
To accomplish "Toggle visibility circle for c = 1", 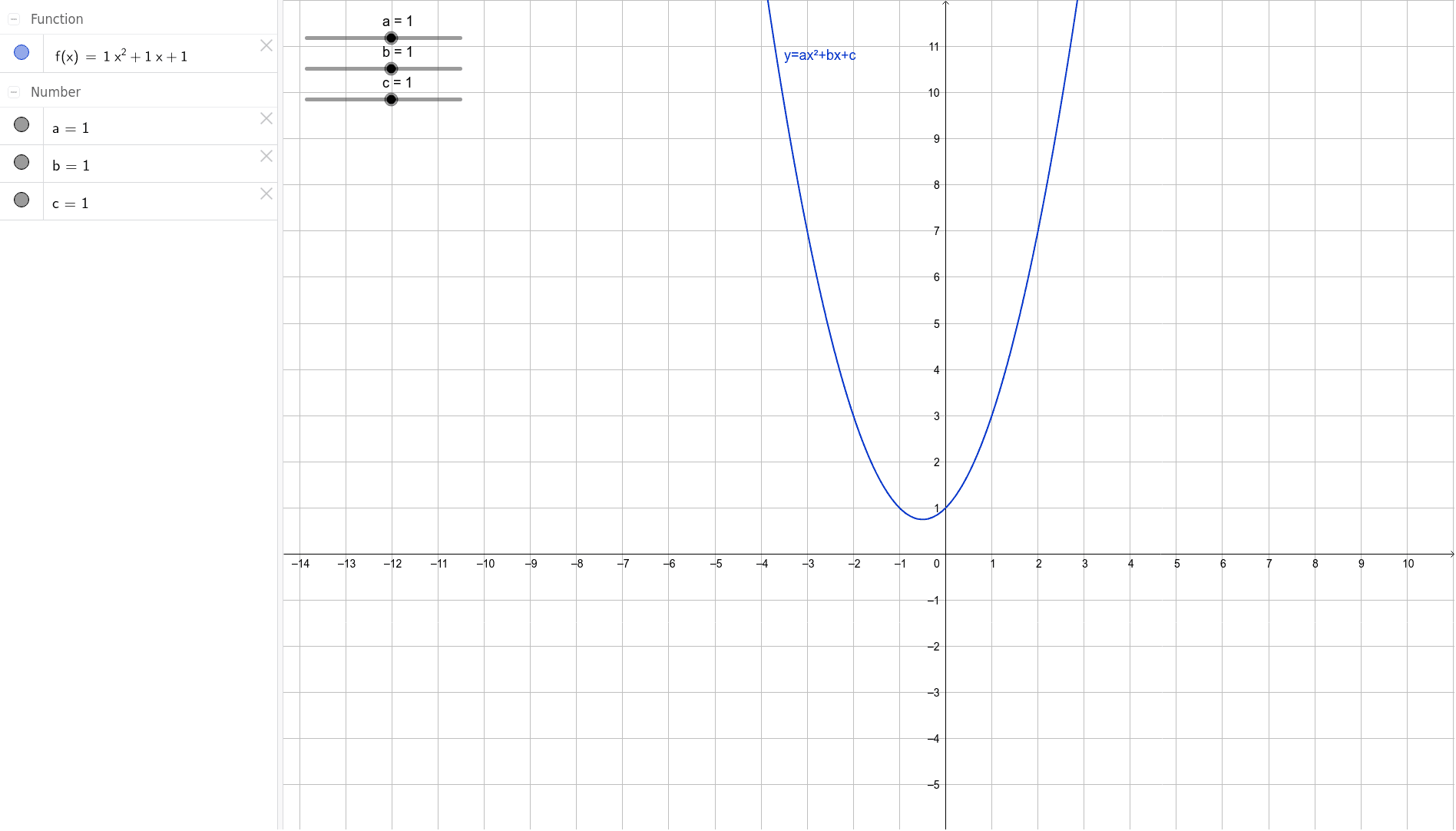I will click(22, 200).
